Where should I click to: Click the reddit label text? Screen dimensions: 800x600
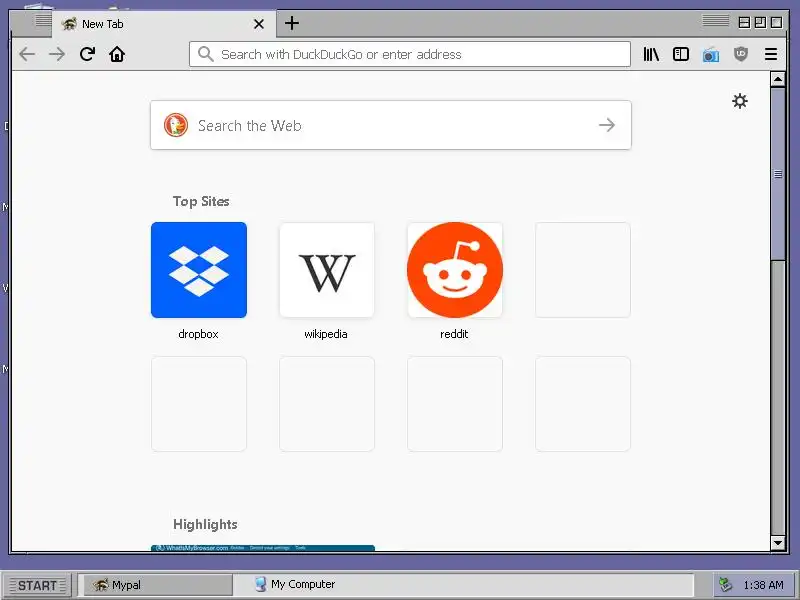[454, 334]
